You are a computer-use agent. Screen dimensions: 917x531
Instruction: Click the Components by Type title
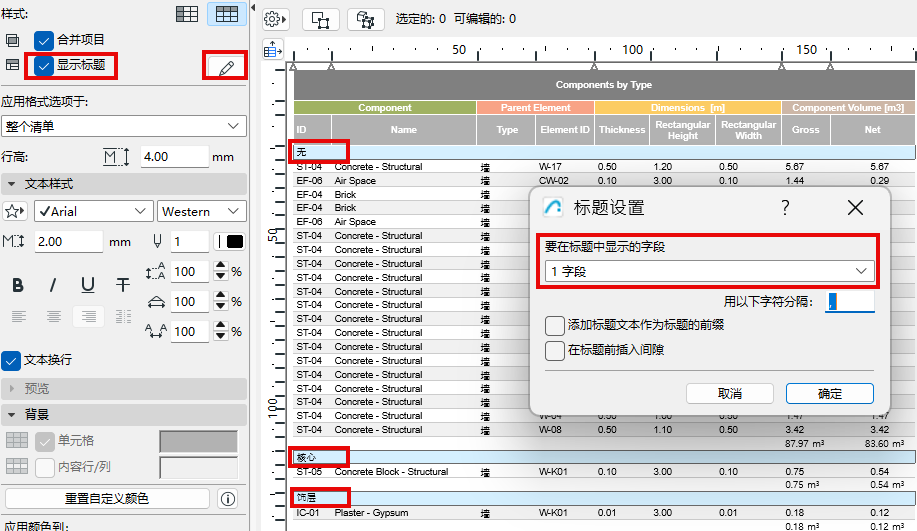[604, 85]
